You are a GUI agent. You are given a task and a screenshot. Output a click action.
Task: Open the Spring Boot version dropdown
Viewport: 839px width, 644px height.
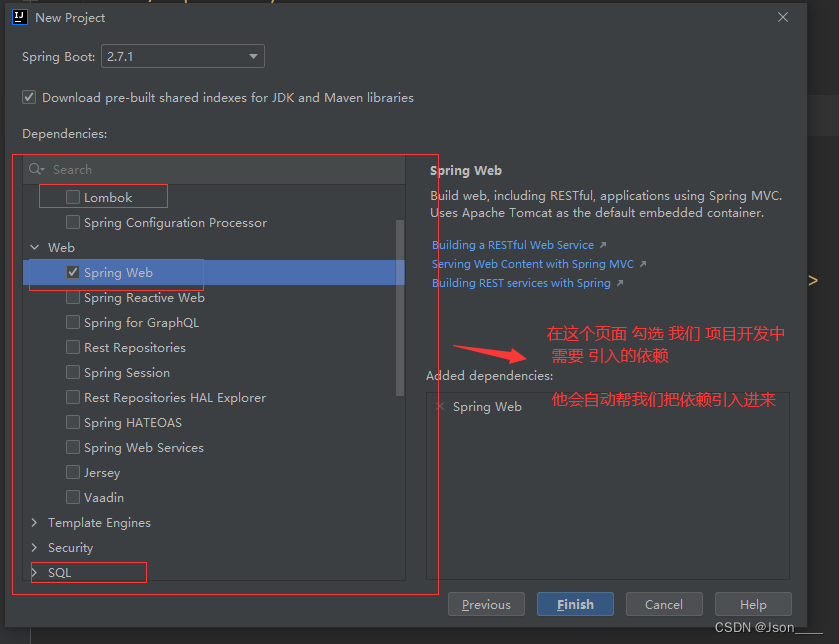254,56
